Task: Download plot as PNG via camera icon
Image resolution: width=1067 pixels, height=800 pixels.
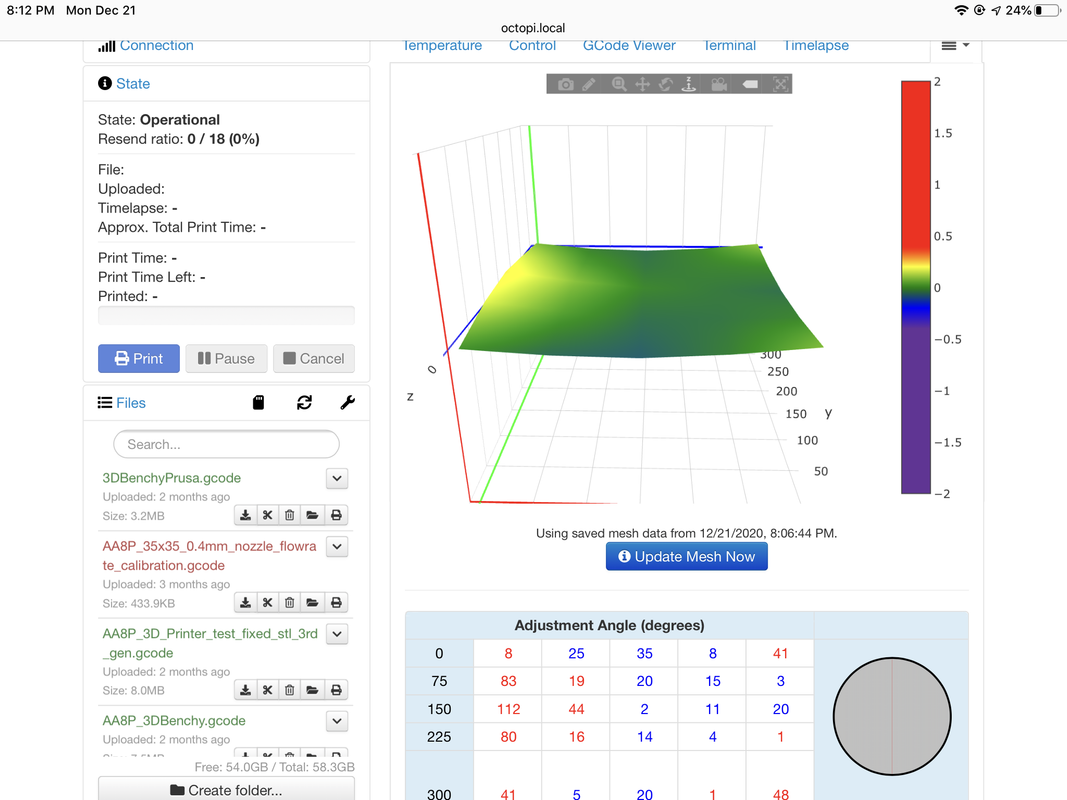Action: click(x=565, y=84)
